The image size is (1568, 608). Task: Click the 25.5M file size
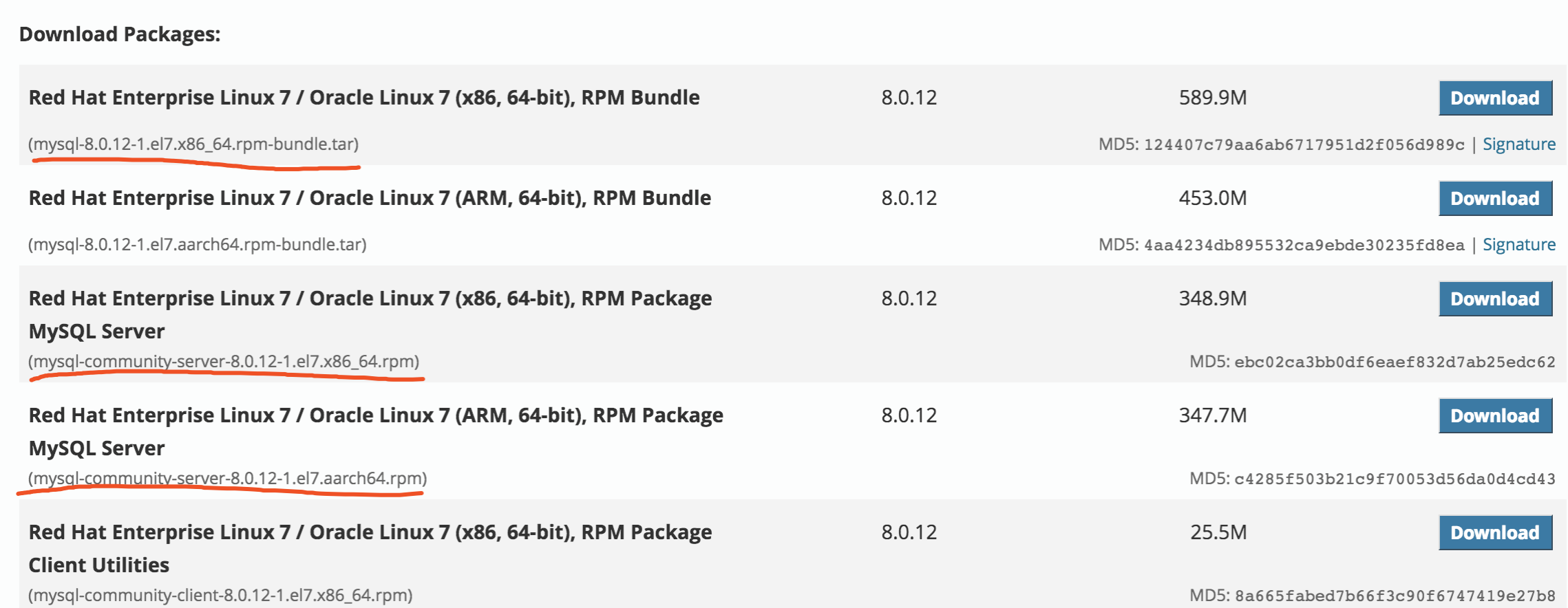[1218, 532]
